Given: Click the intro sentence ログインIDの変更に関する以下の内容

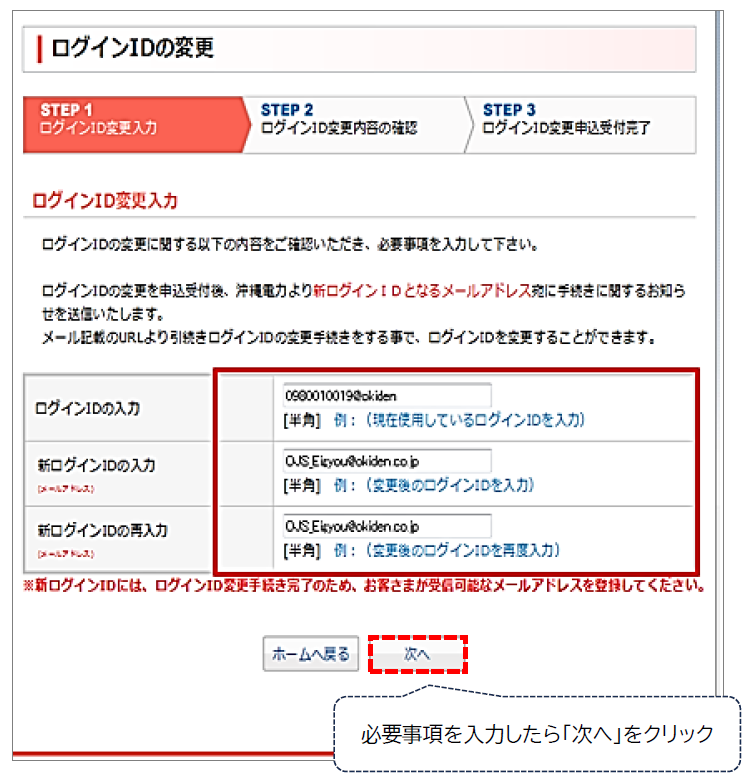Looking at the screenshot, I should [290, 244].
